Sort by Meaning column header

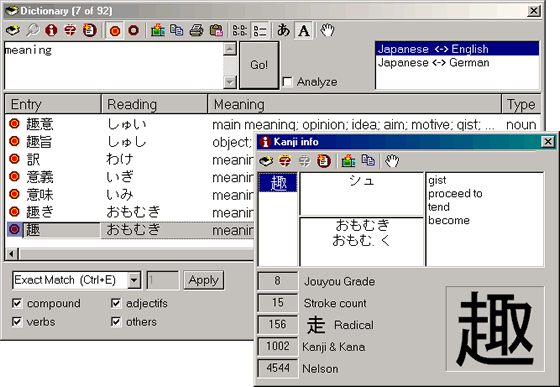coord(355,104)
